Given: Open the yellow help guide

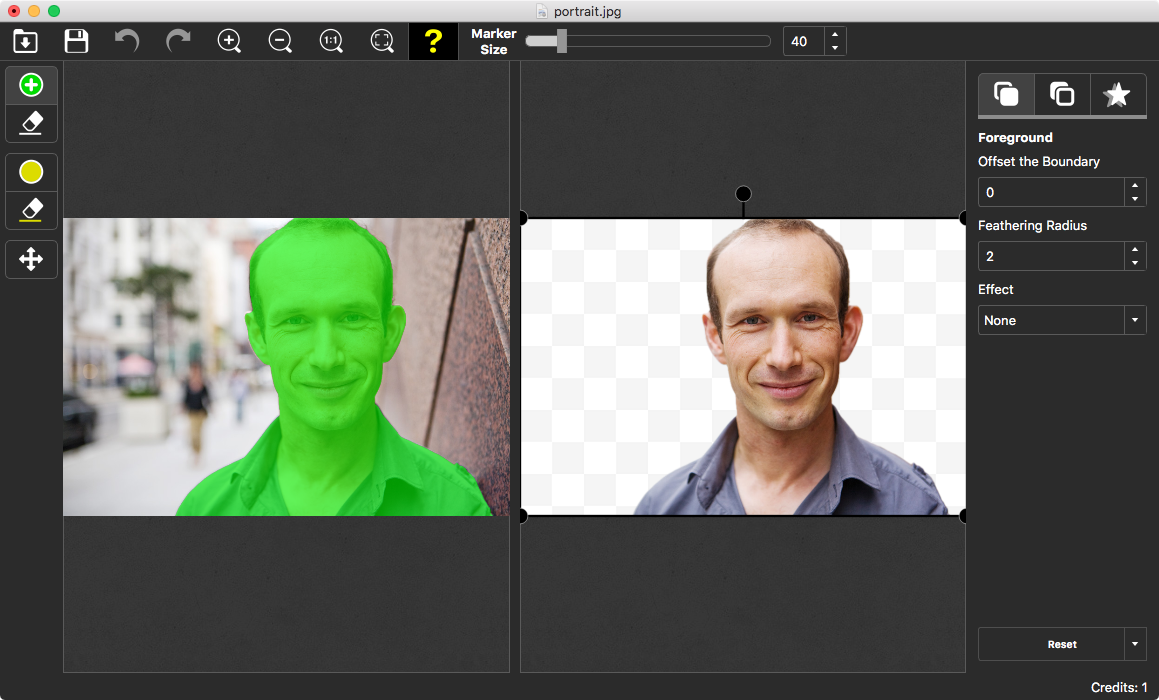Looking at the screenshot, I should point(433,41).
